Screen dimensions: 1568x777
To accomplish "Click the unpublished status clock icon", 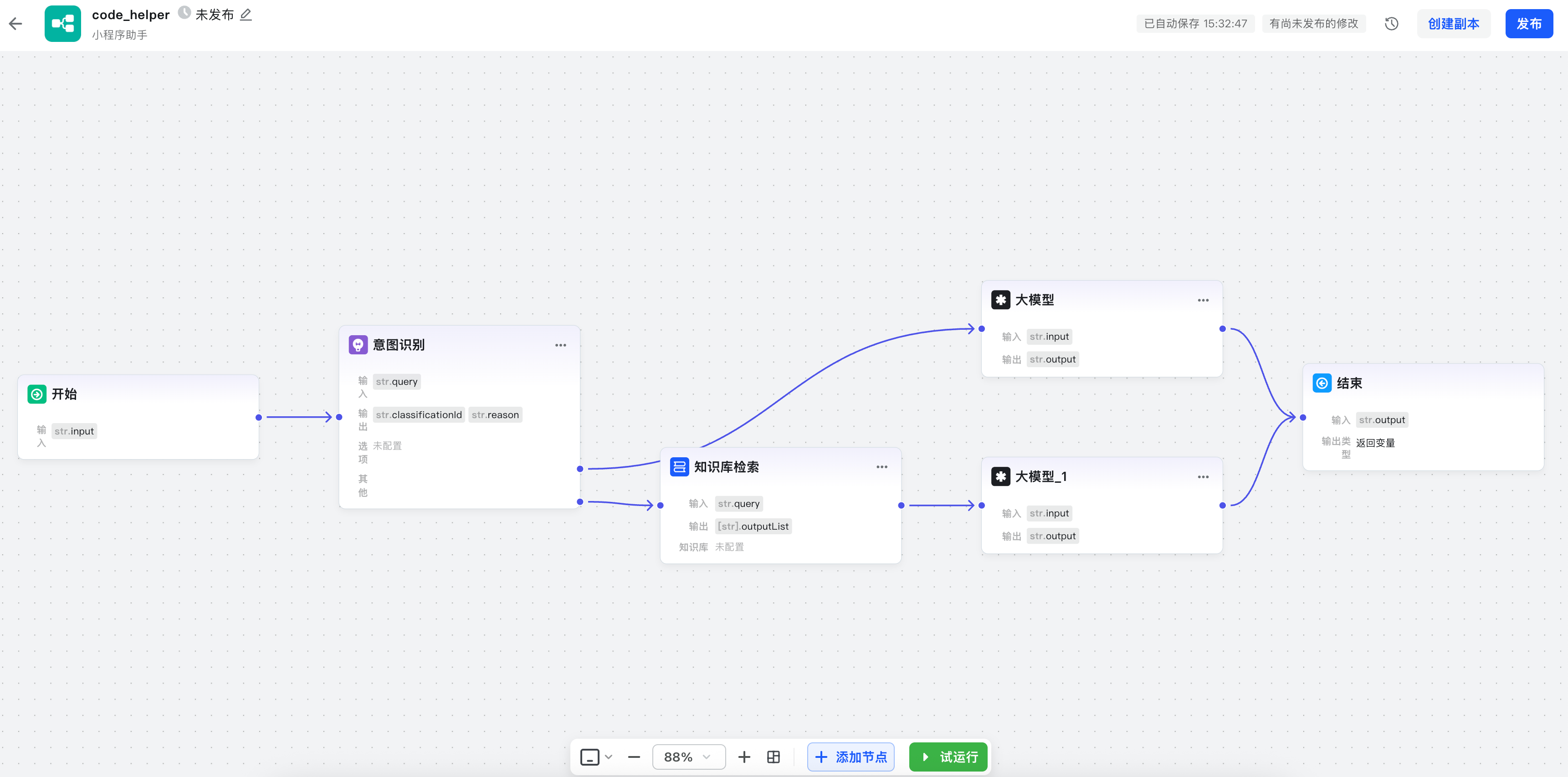I will (x=184, y=13).
